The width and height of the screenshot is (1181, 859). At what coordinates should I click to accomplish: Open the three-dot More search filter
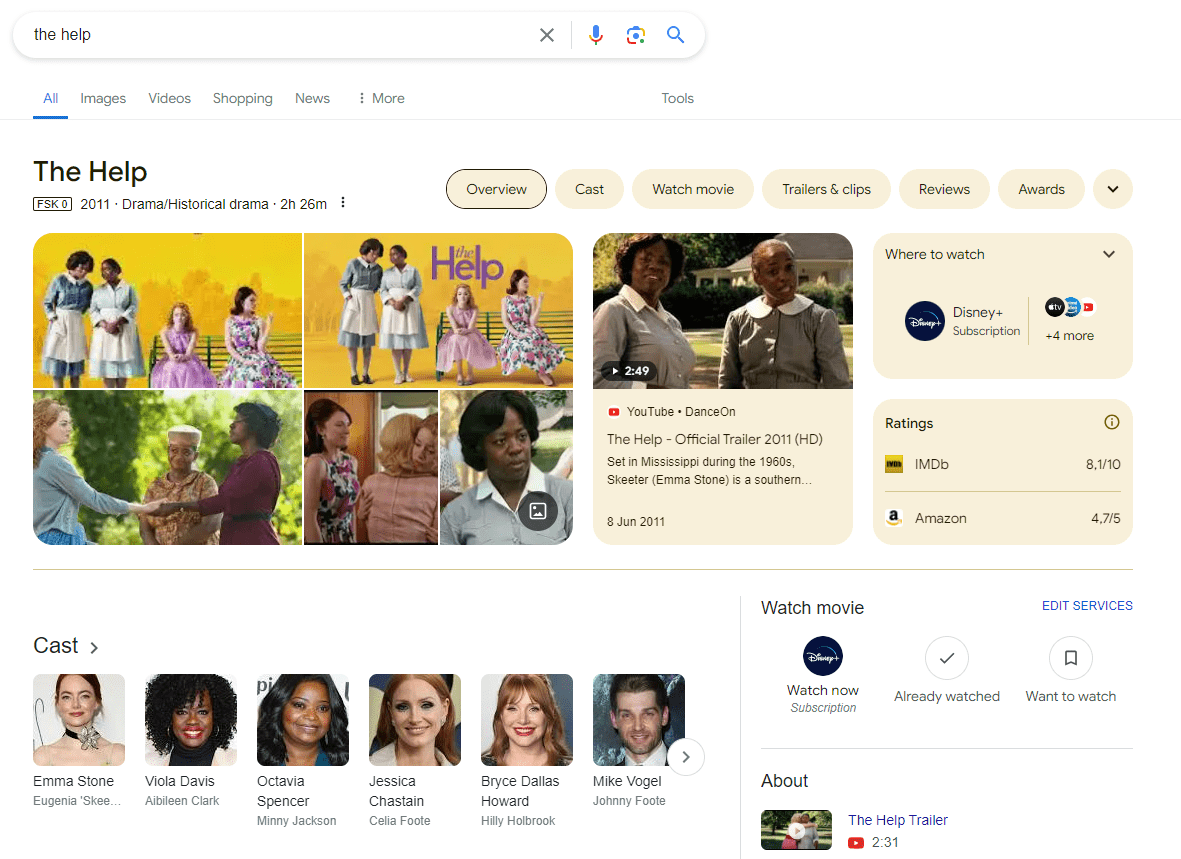381,98
